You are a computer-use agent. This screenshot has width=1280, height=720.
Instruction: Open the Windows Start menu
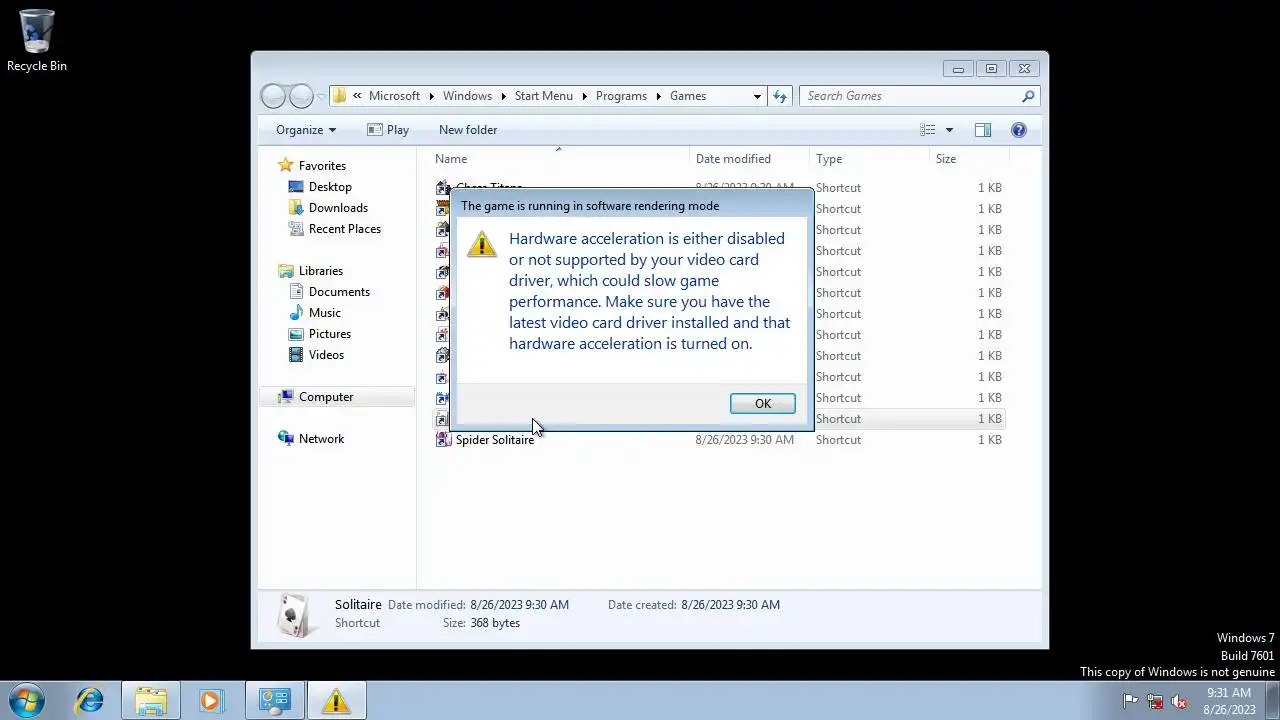pyautogui.click(x=27, y=700)
